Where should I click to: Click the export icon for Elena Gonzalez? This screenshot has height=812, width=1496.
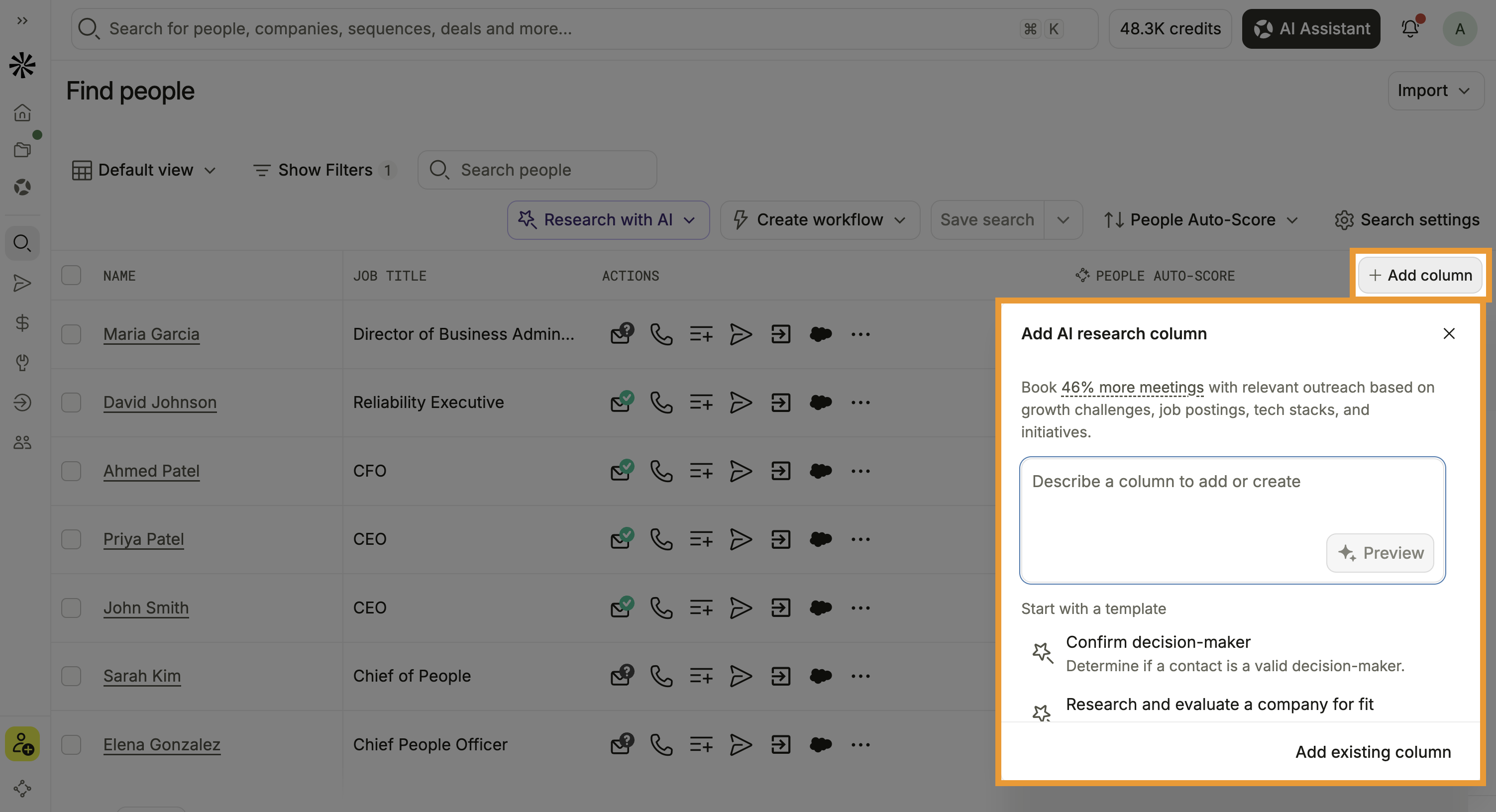780,744
